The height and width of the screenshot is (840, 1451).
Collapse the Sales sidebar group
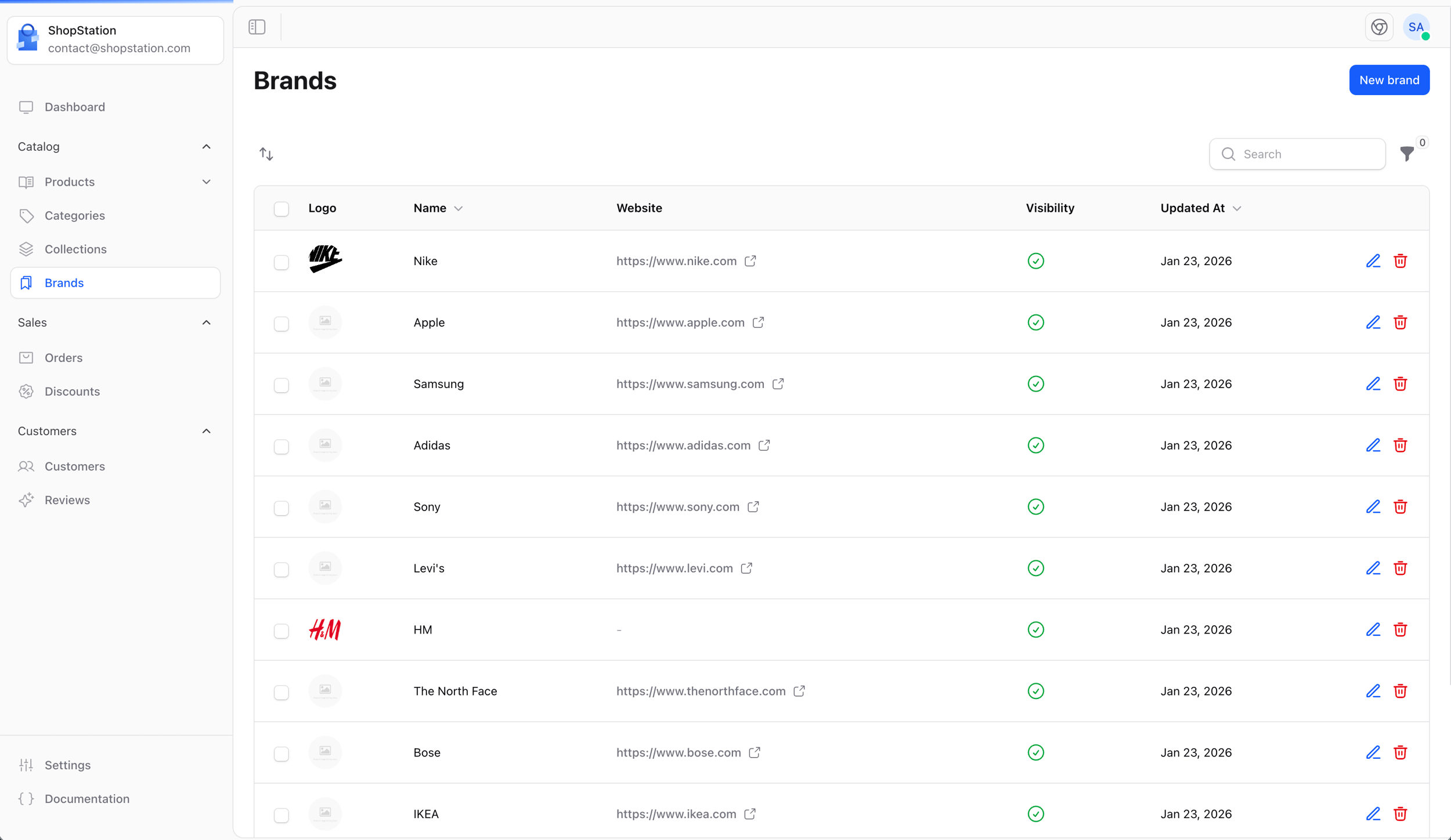tap(206, 323)
